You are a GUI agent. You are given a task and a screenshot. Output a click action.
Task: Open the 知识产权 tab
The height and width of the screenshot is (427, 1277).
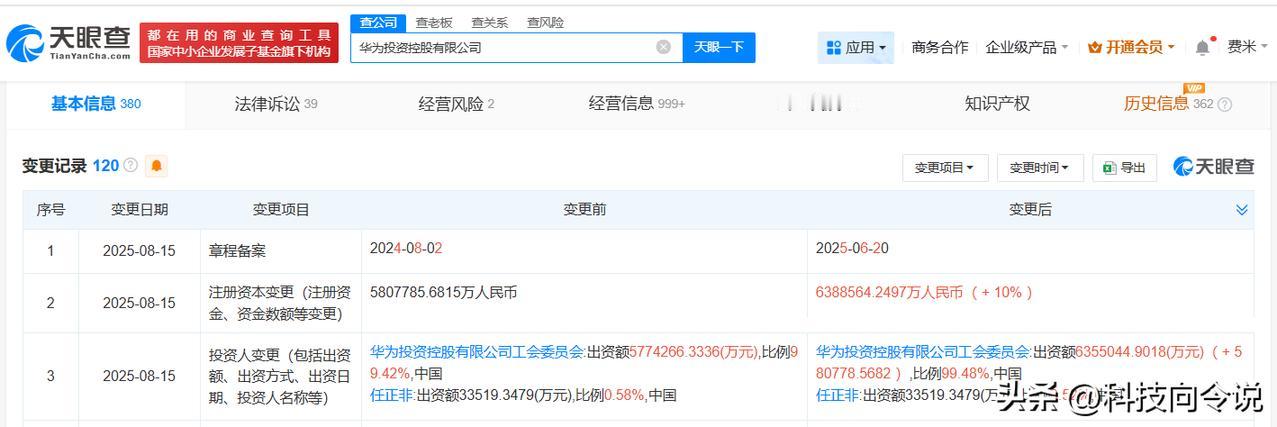click(997, 104)
